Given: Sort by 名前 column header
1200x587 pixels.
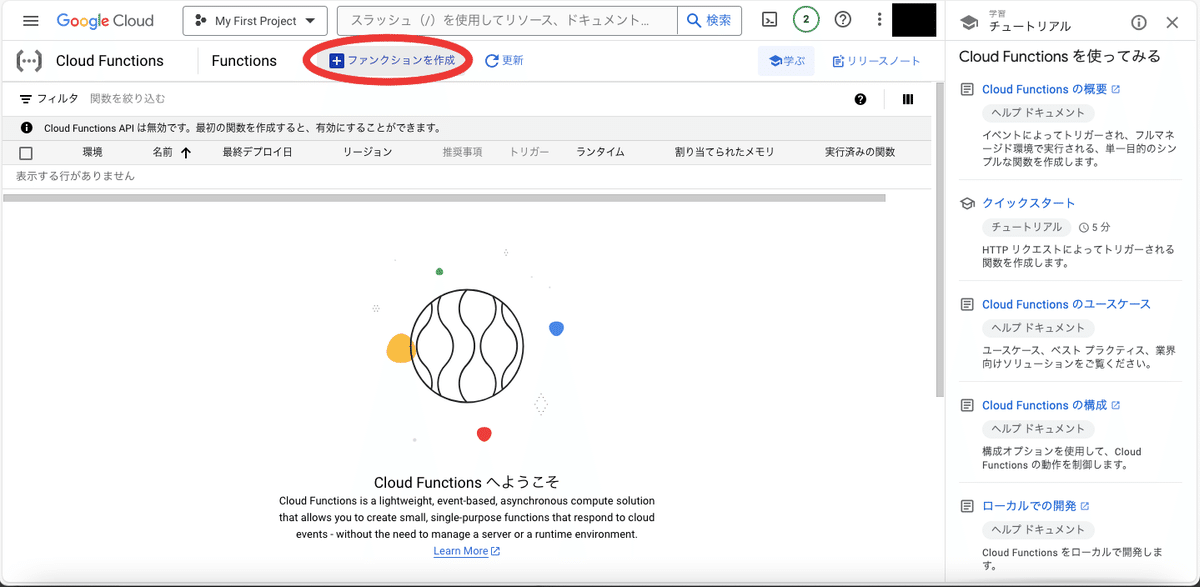Looking at the screenshot, I should point(162,153).
